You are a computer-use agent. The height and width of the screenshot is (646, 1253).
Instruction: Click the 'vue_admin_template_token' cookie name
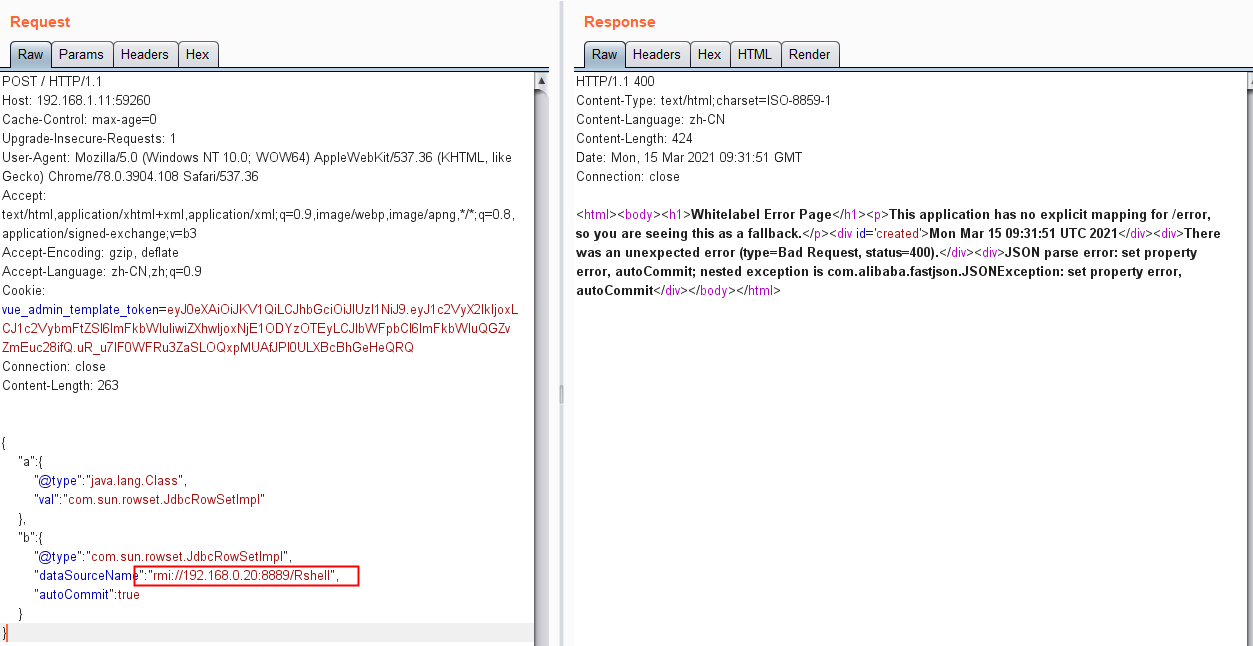pos(80,310)
